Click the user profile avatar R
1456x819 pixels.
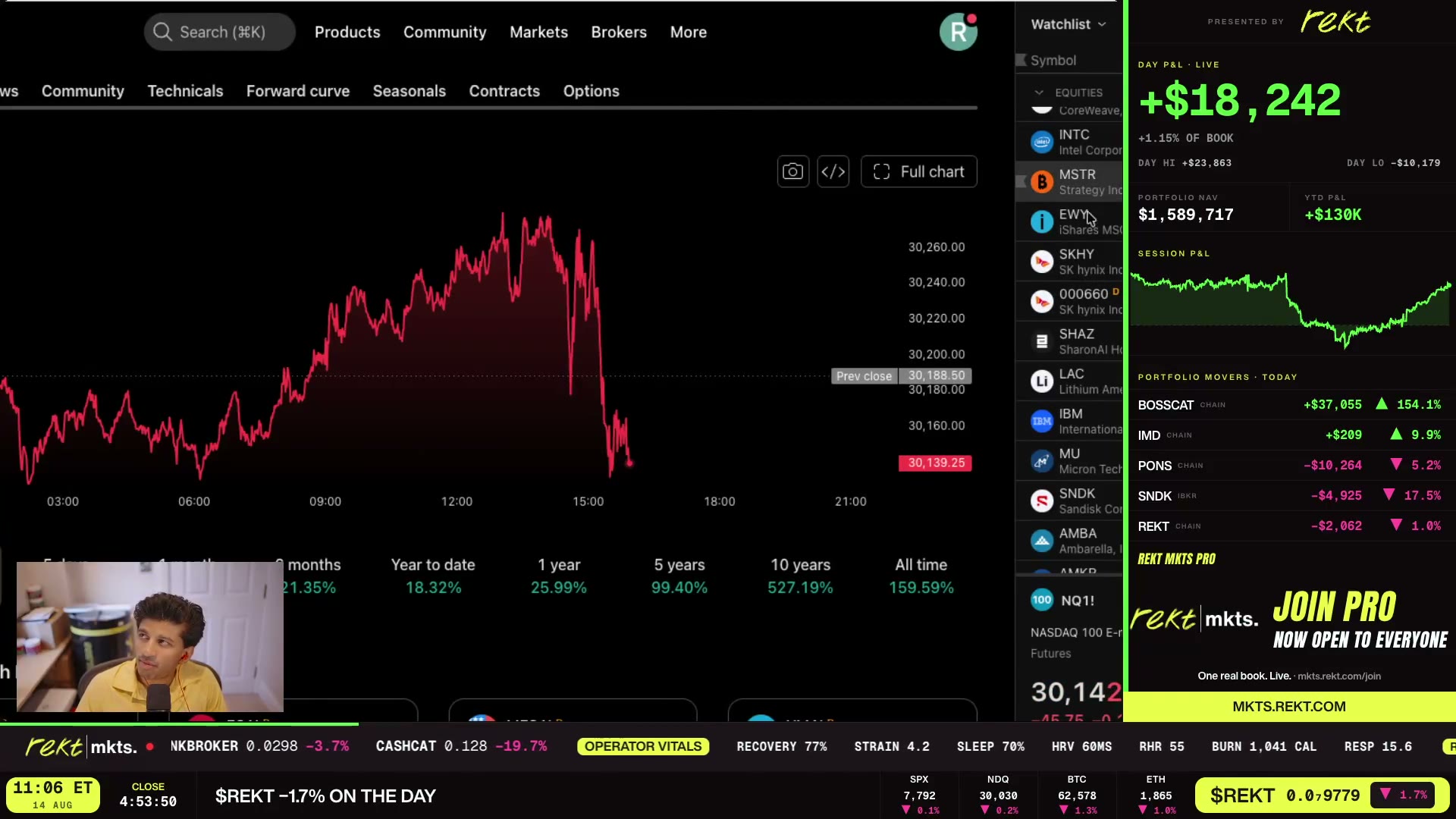(959, 32)
